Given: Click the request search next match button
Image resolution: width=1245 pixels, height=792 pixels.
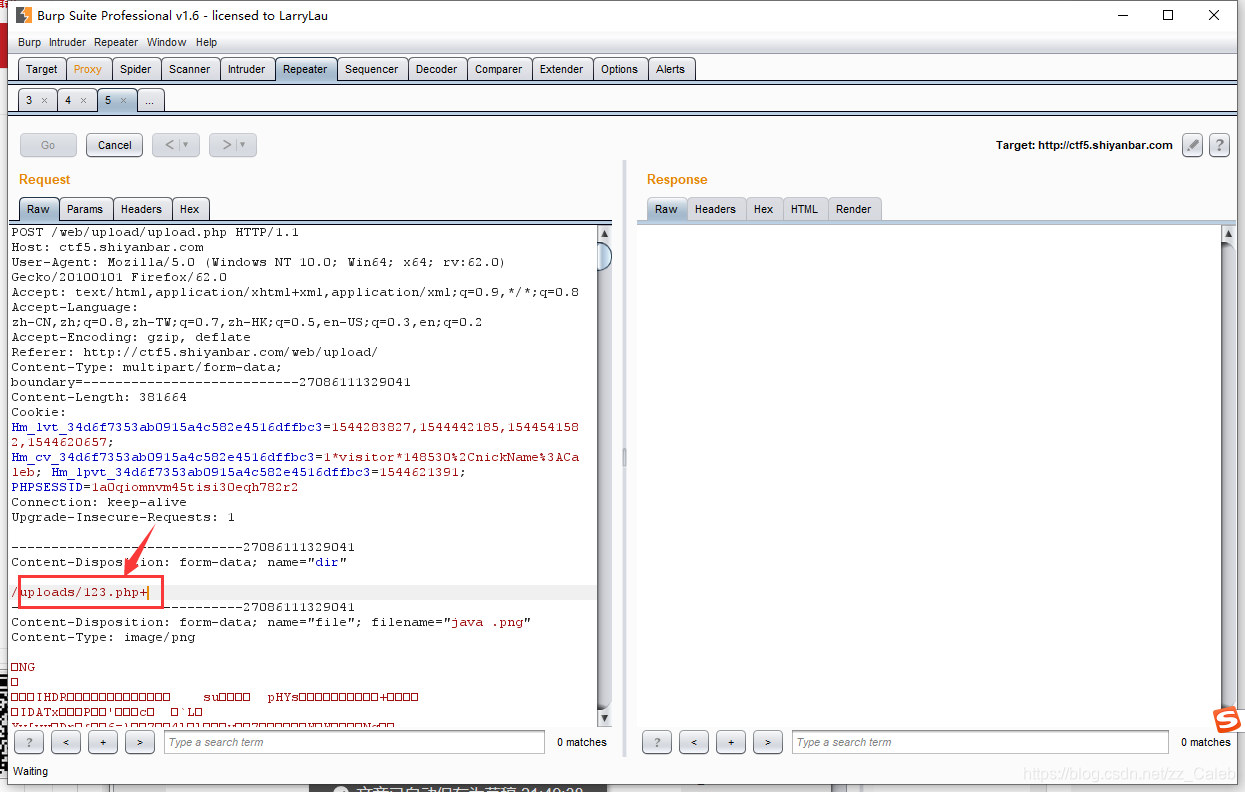Looking at the screenshot, I should [140, 742].
